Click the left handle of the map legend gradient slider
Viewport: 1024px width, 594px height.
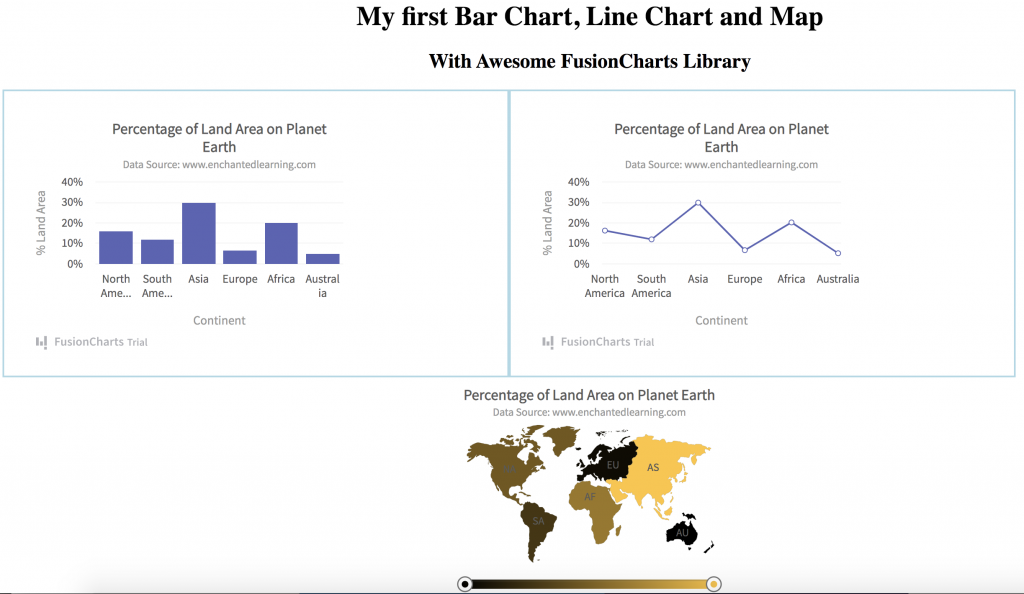(465, 582)
